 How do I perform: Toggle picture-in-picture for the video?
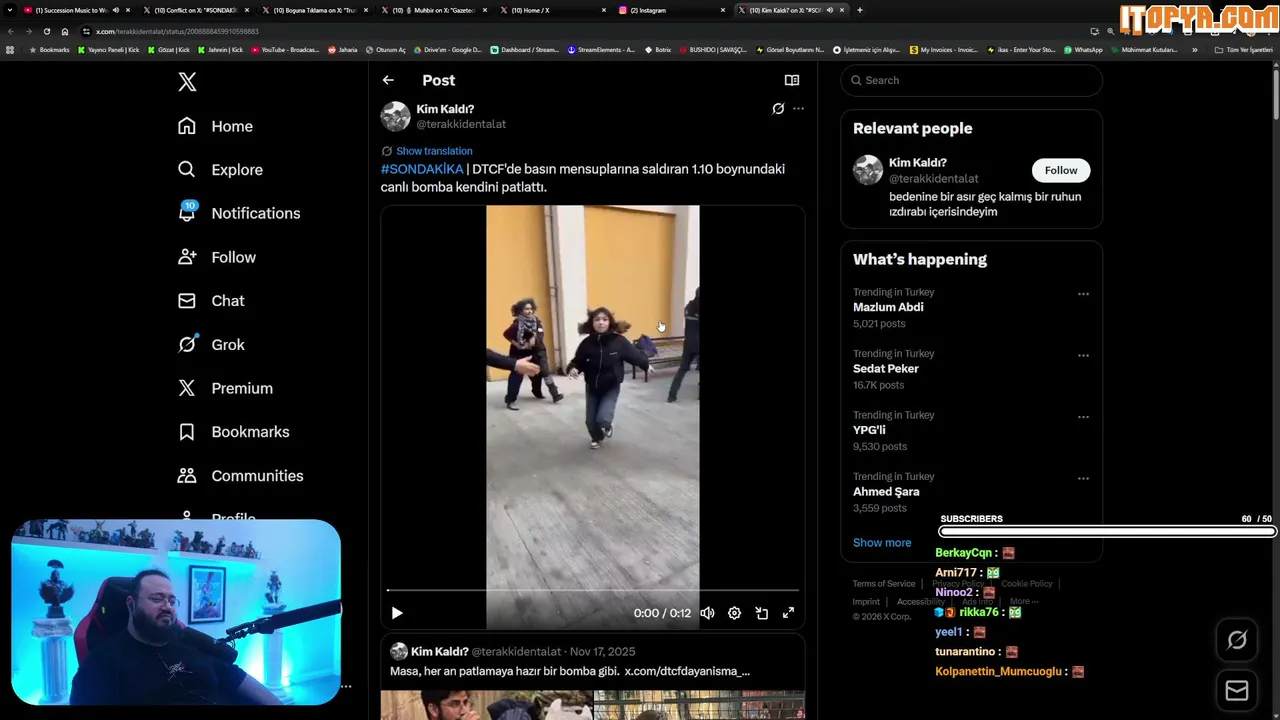(762, 613)
